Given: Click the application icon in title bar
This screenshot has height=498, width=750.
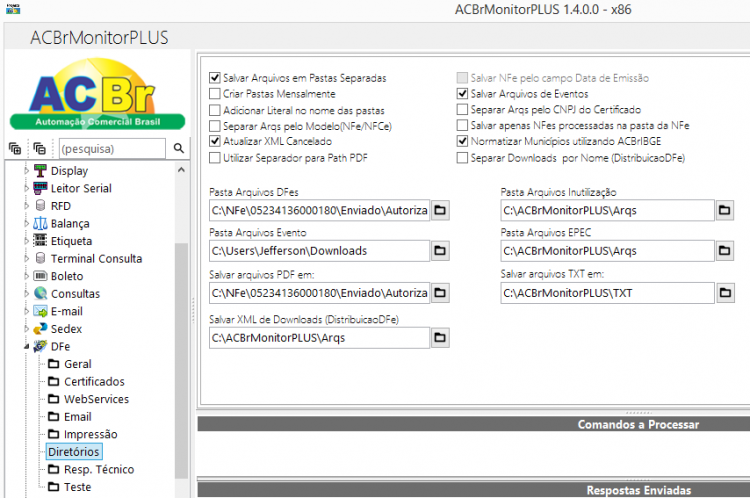Looking at the screenshot, I should [13, 9].
